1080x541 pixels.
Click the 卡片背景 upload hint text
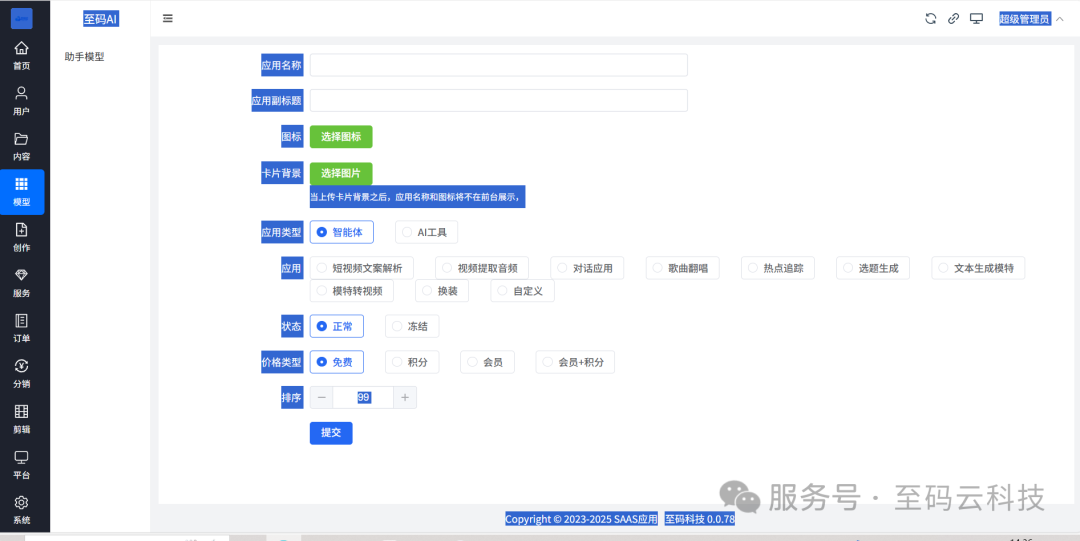[x=417, y=196]
